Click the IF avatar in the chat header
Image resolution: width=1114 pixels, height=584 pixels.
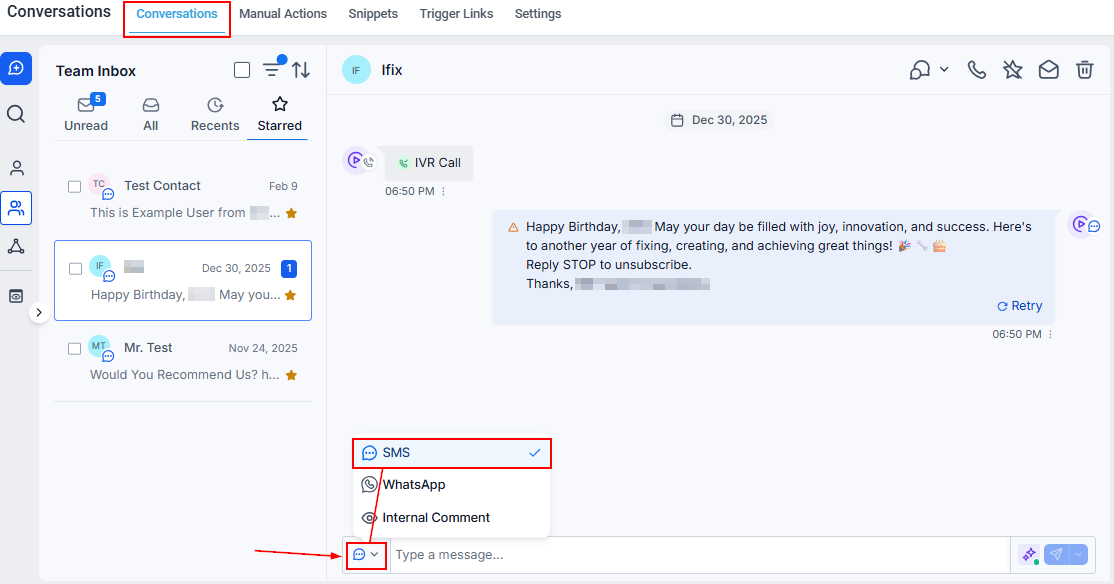pos(356,70)
